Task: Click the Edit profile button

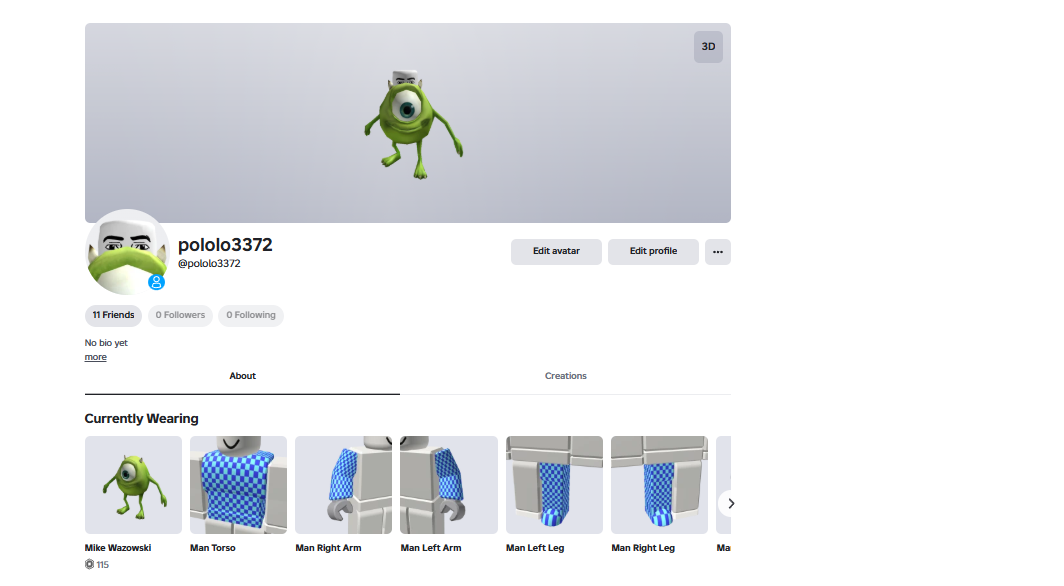Action: (653, 252)
